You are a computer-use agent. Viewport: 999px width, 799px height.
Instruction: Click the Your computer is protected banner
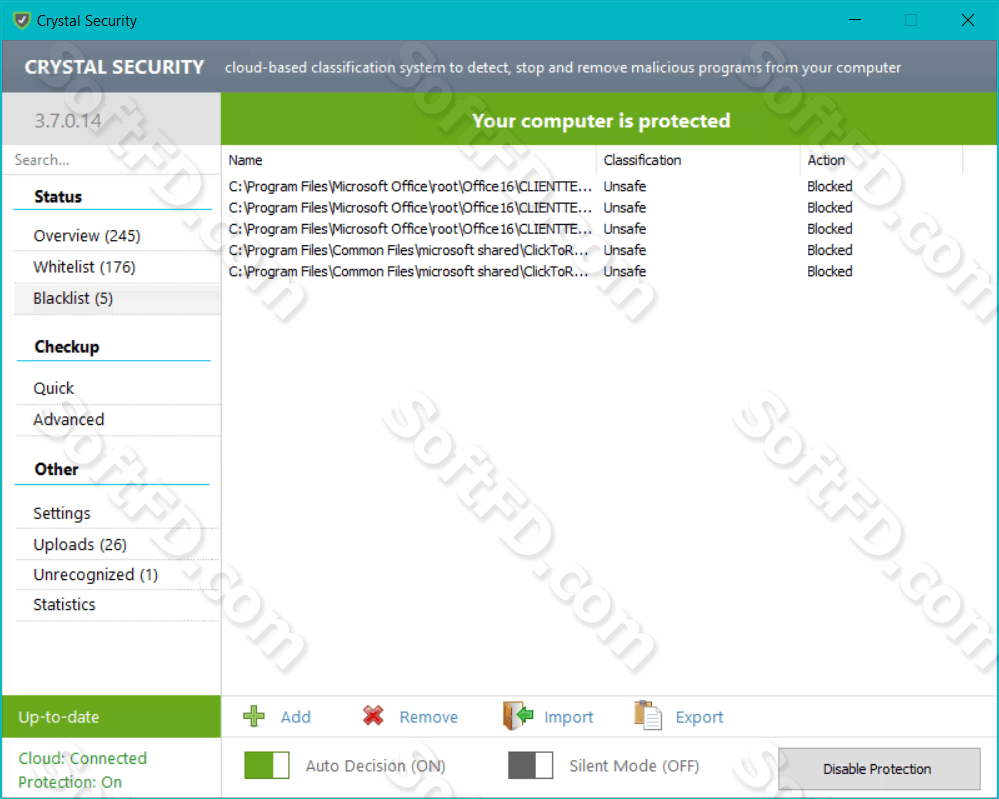609,119
